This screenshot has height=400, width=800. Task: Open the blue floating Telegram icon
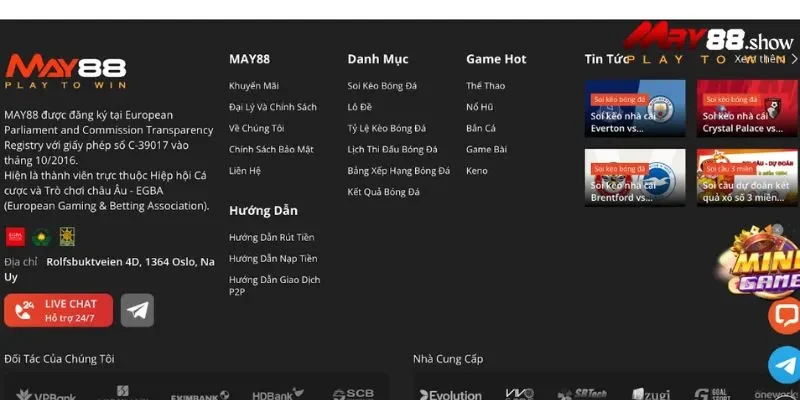coord(785,364)
